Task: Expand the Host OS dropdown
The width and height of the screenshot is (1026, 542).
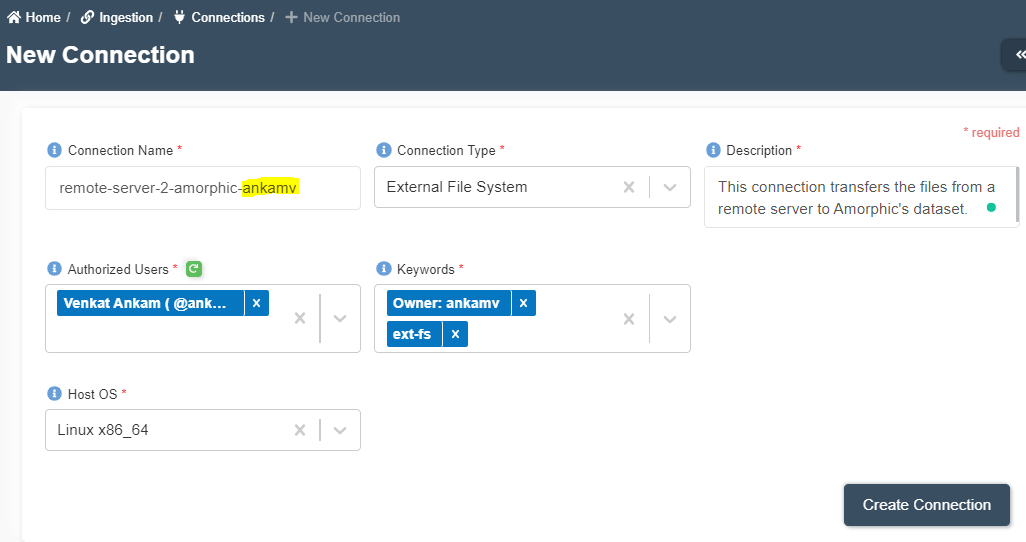Action: [x=340, y=430]
